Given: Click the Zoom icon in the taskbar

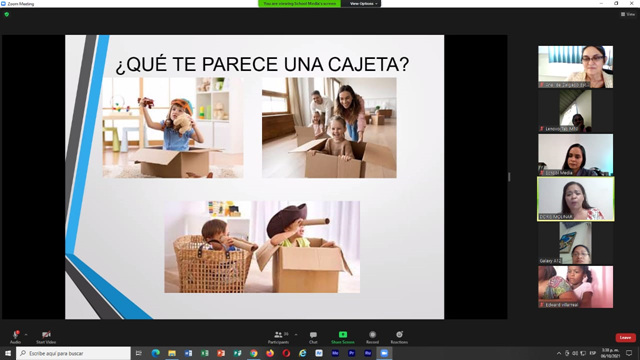Looking at the screenshot, I should pyautogui.click(x=384, y=353).
